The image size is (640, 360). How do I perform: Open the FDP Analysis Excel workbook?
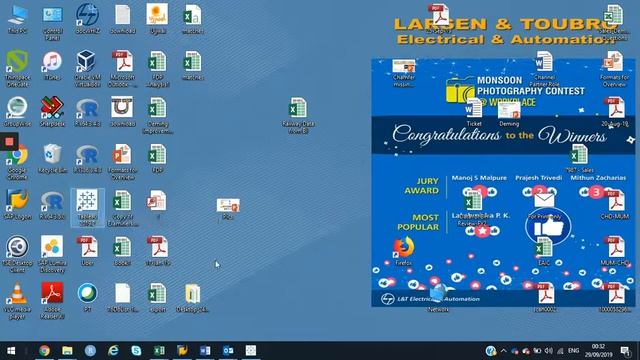click(x=158, y=69)
